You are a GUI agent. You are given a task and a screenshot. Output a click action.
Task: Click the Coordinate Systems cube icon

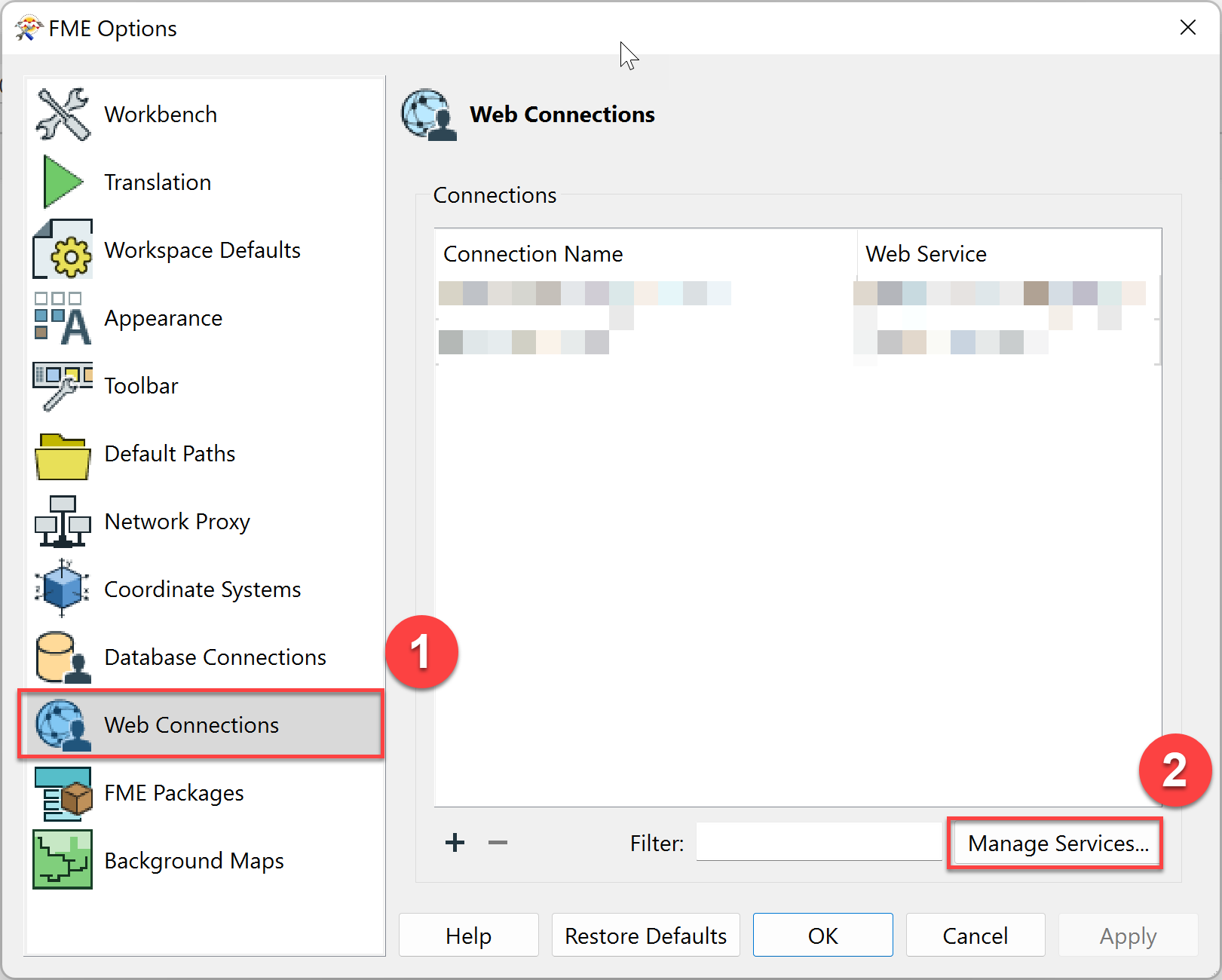(x=63, y=588)
